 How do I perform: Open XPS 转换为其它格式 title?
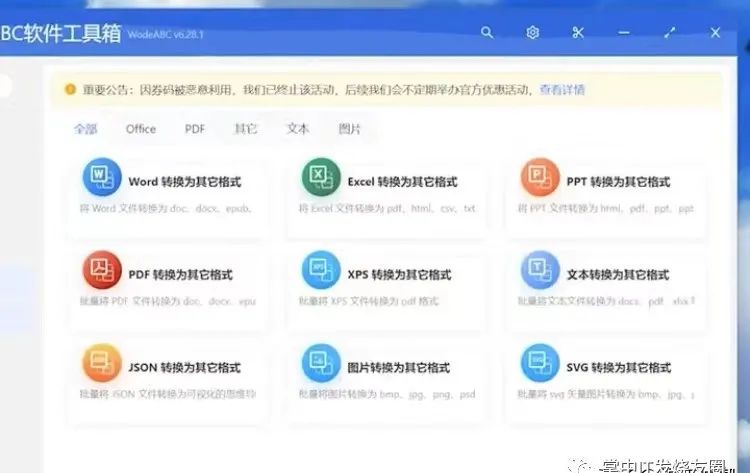click(399, 275)
